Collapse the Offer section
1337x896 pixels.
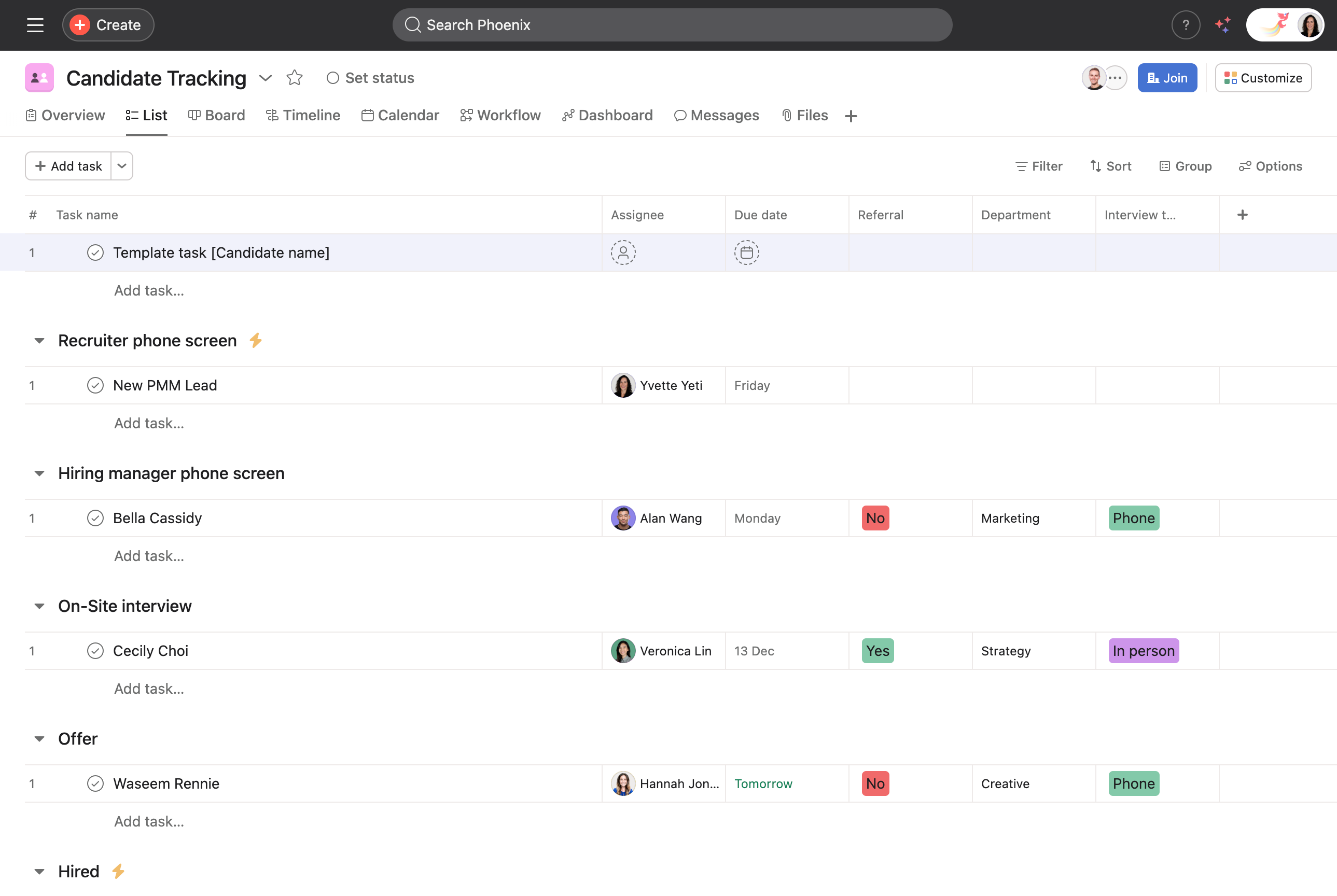click(39, 738)
